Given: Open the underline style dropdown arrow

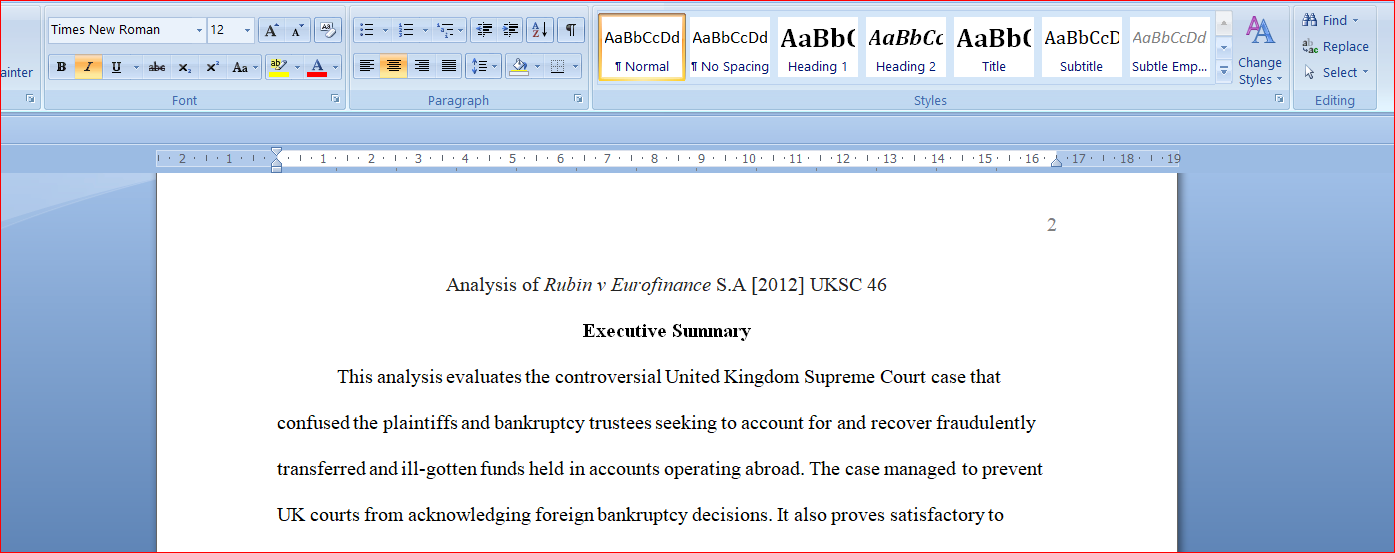Looking at the screenshot, I should tap(135, 67).
